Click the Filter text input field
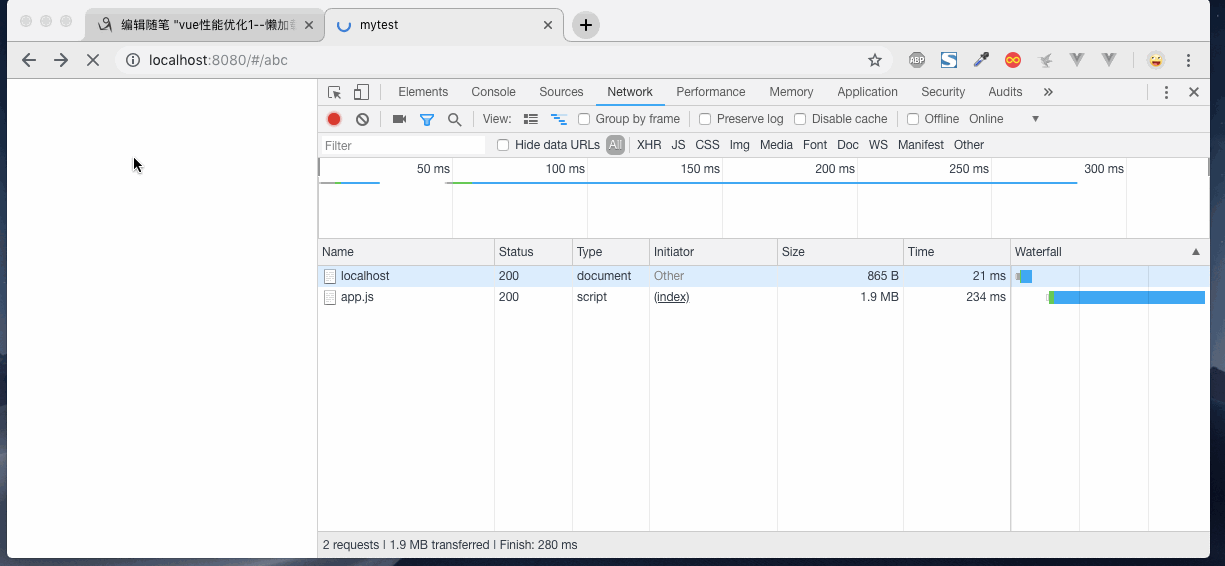 (402, 145)
